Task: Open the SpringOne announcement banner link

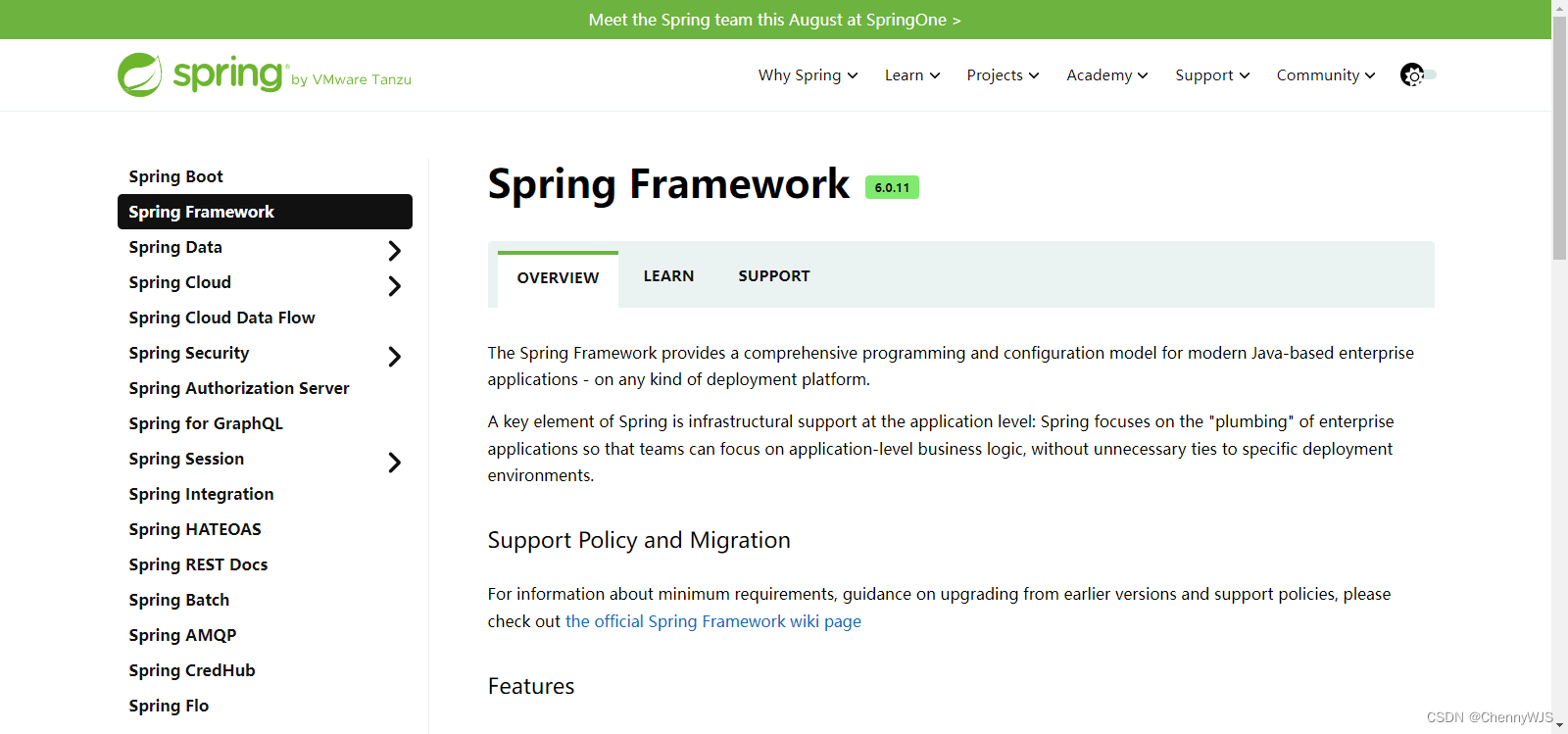Action: pos(774,20)
